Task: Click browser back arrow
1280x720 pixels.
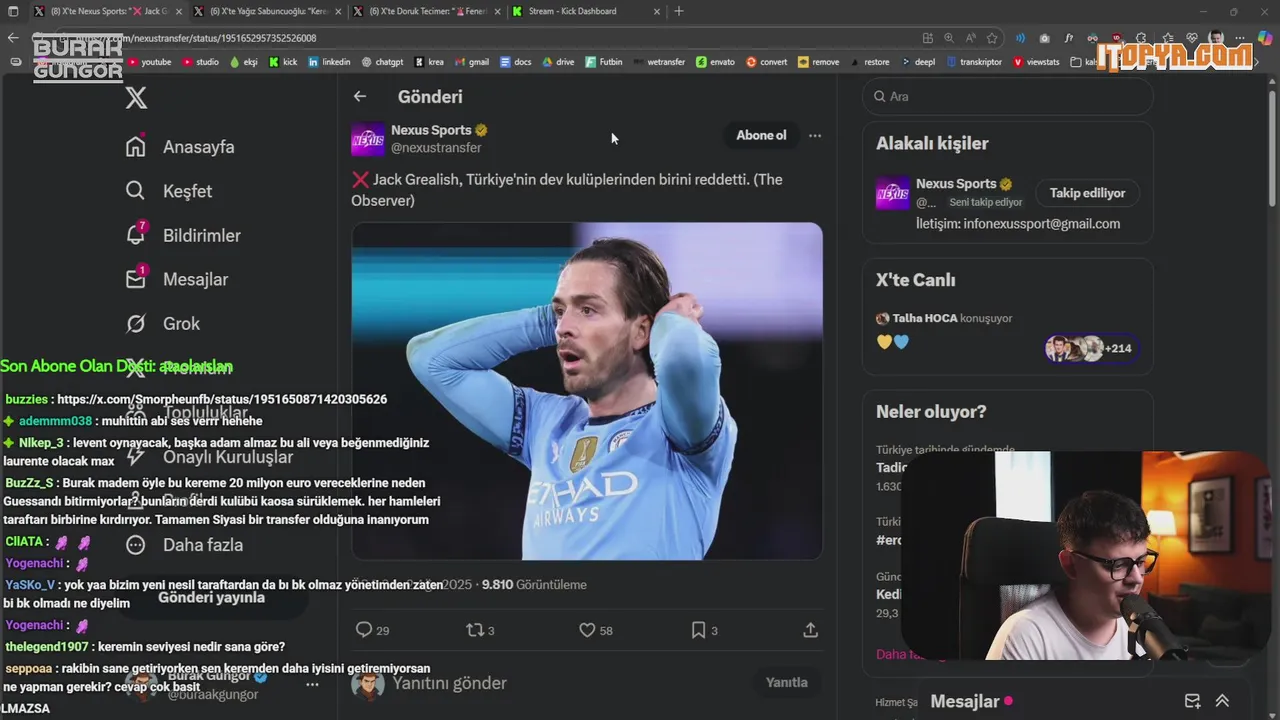Action: (13, 38)
